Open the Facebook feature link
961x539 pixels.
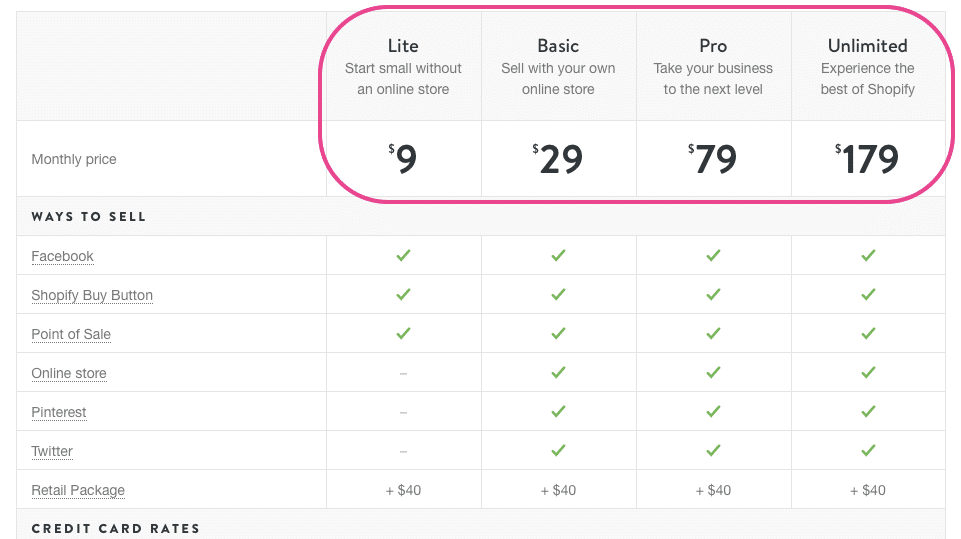point(62,256)
